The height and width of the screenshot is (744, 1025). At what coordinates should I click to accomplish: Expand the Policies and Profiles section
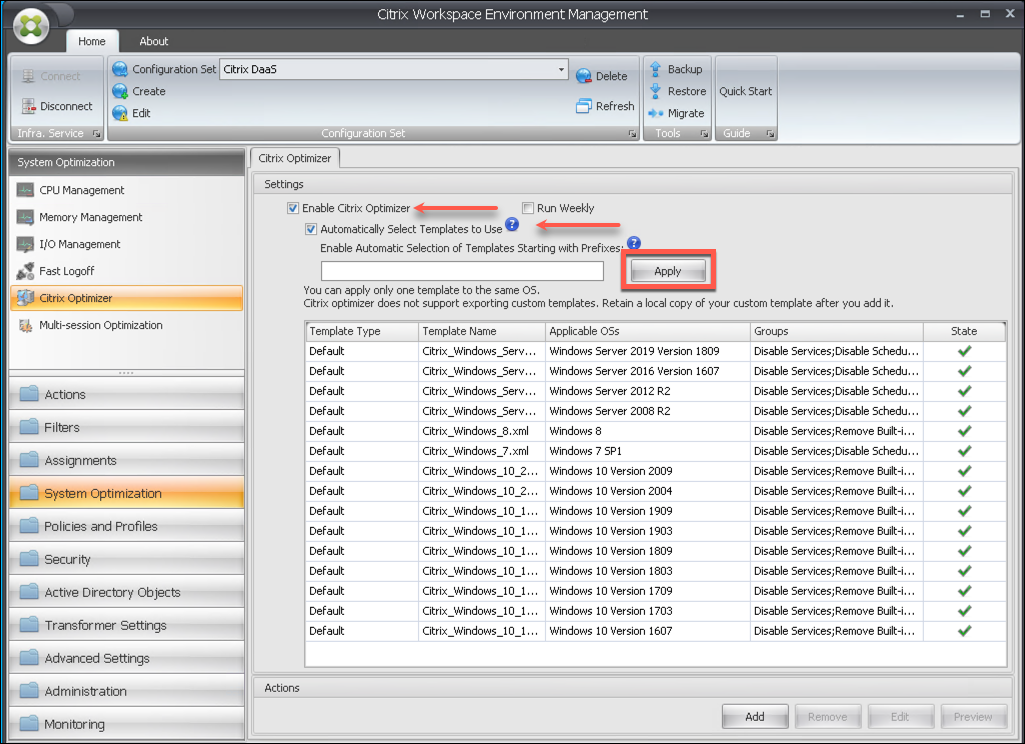100,526
